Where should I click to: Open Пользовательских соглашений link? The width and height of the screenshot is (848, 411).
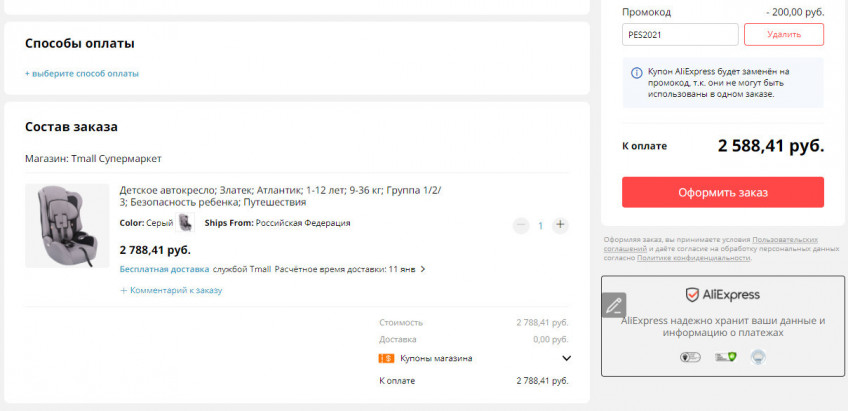(x=710, y=244)
